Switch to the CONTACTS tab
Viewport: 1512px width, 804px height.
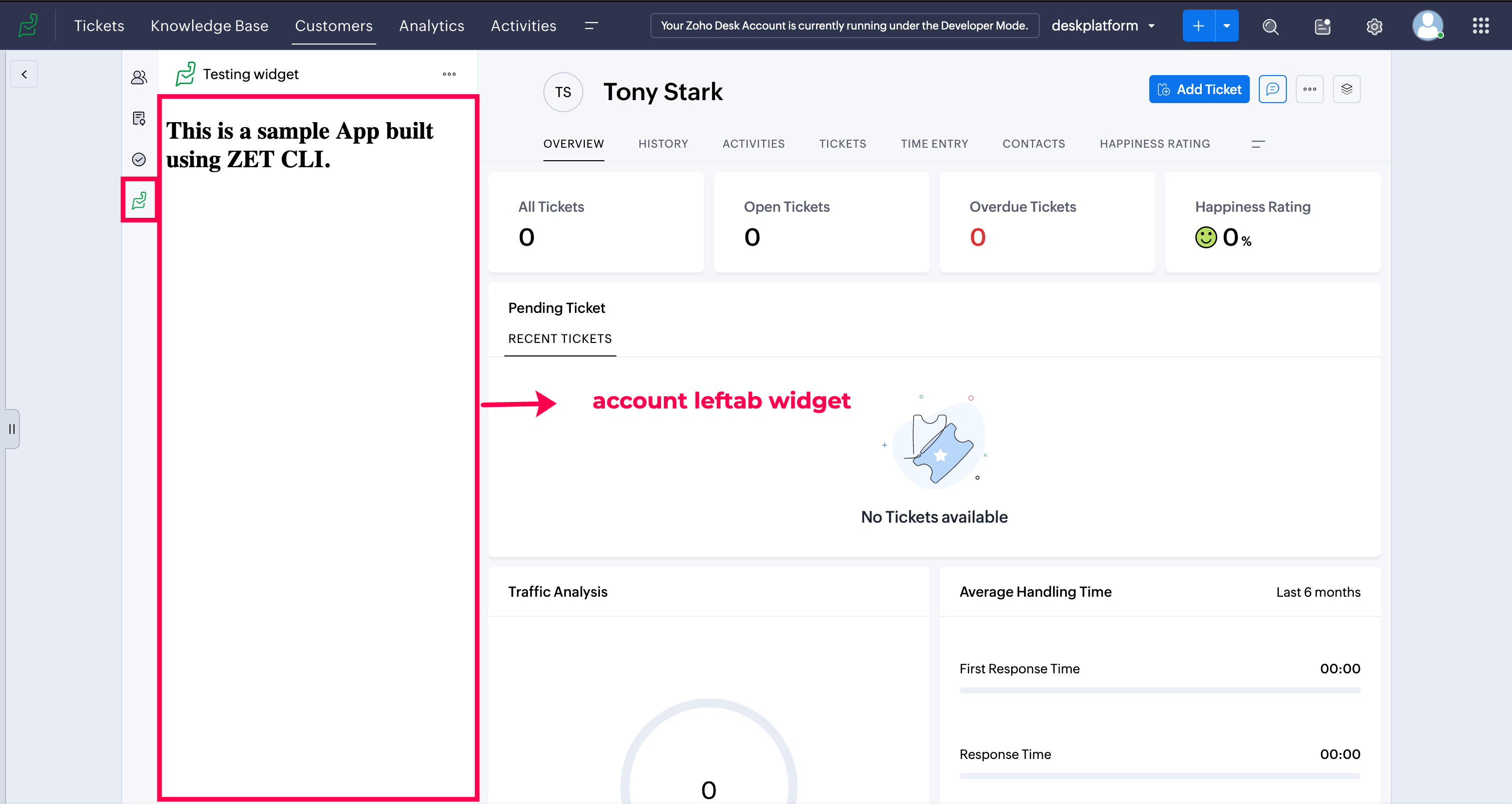tap(1034, 144)
